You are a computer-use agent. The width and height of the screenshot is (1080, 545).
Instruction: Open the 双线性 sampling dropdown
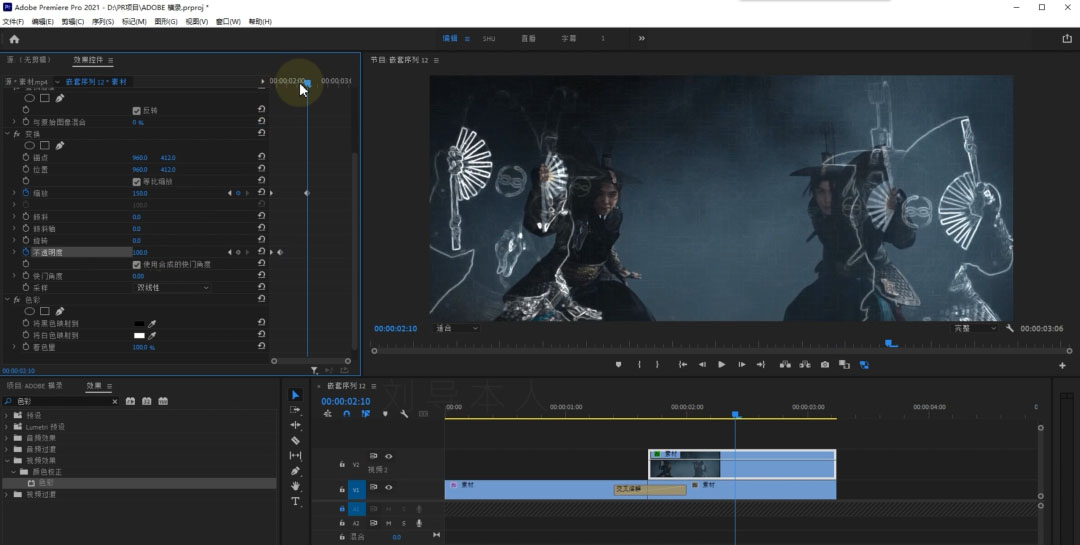pos(172,287)
